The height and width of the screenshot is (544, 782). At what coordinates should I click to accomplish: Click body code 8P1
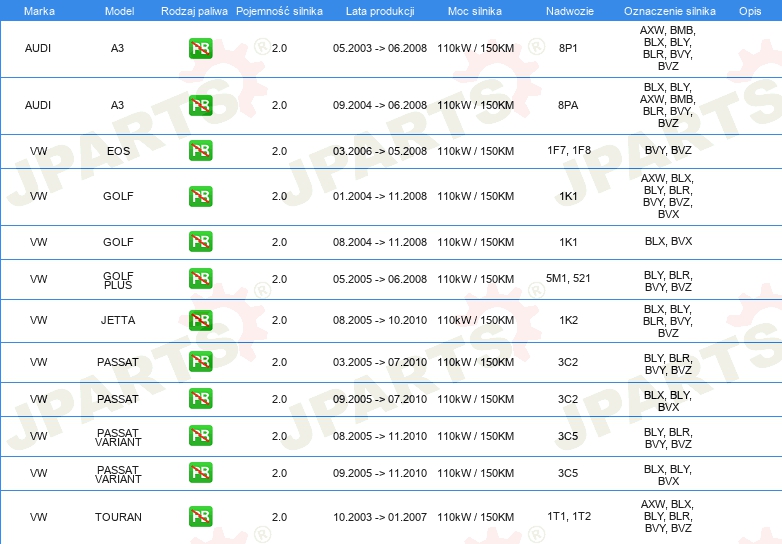pyautogui.click(x=568, y=48)
